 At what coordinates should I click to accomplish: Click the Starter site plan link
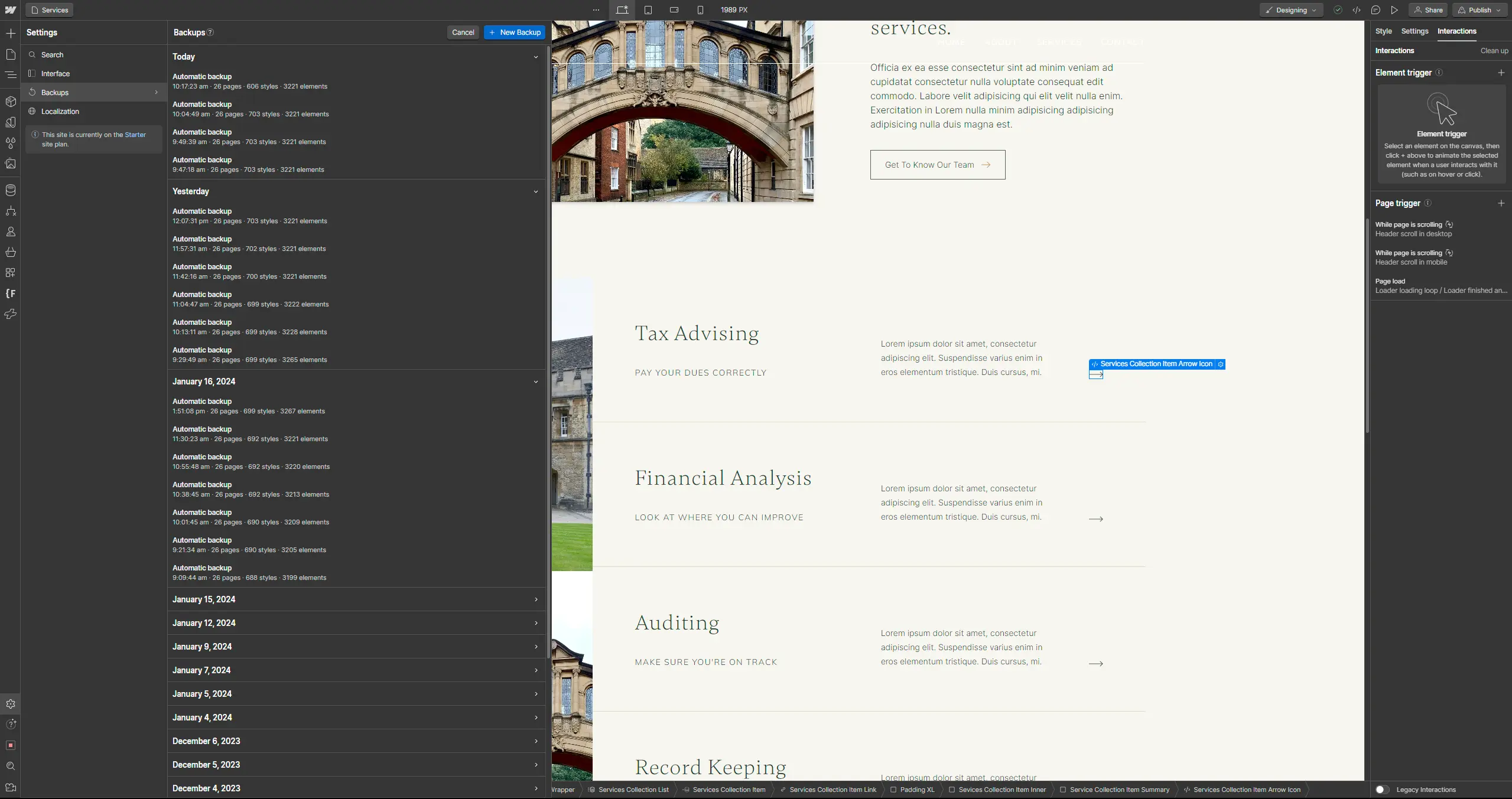click(135, 135)
